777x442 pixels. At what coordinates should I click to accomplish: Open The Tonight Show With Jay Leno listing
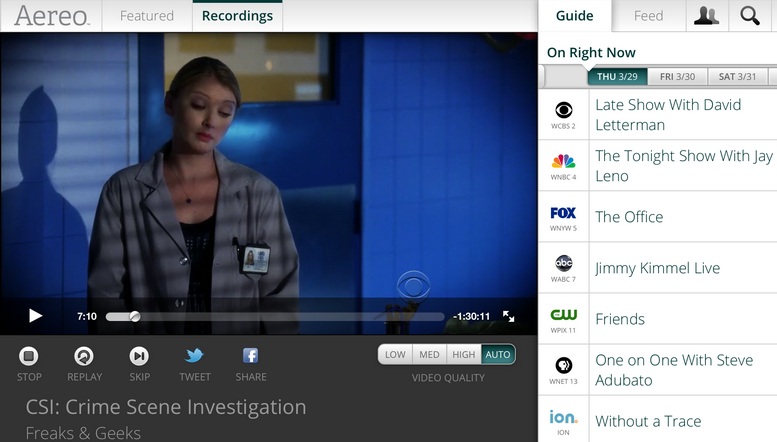684,166
